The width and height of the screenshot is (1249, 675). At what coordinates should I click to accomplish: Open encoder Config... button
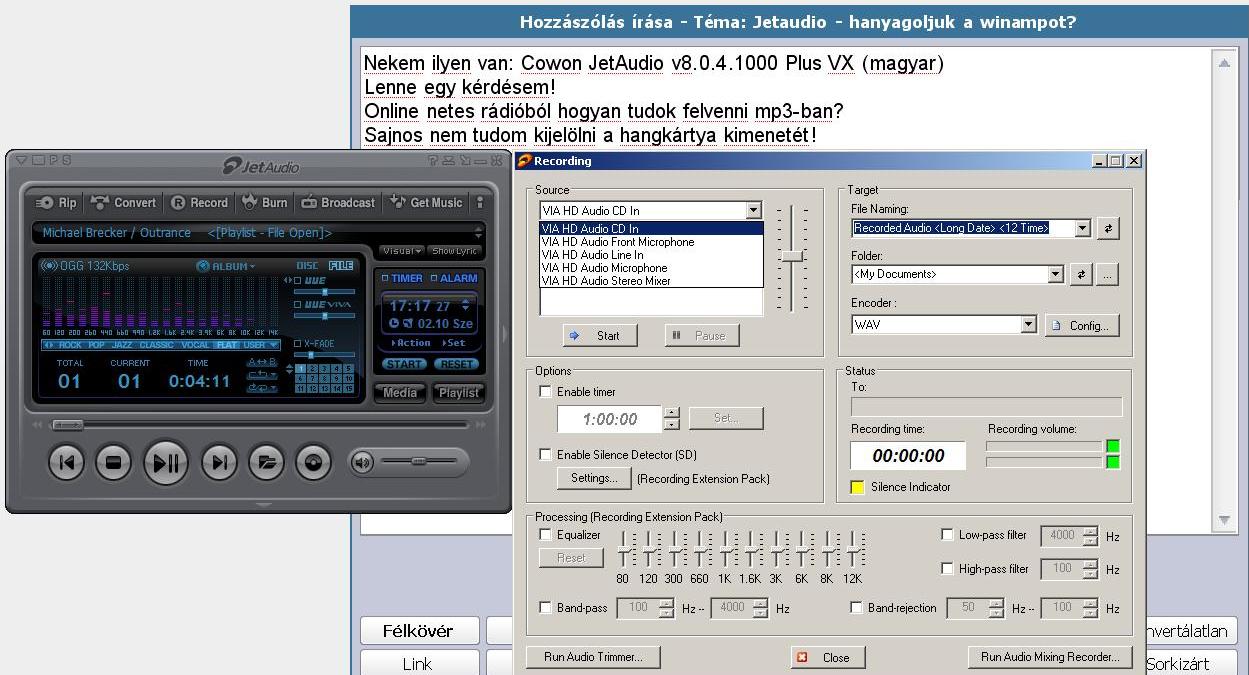click(x=1082, y=325)
